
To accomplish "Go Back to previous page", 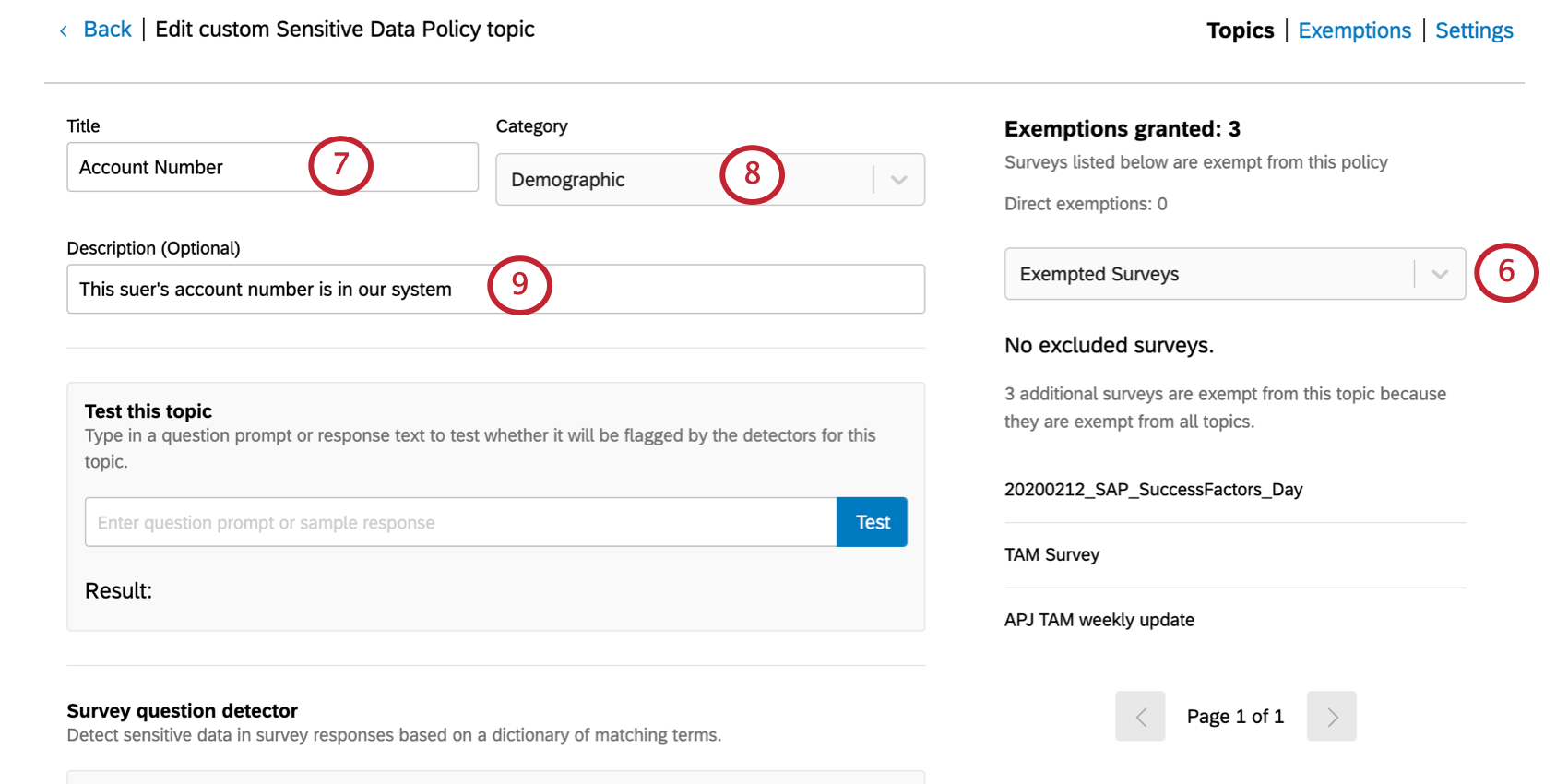I will (x=107, y=30).
